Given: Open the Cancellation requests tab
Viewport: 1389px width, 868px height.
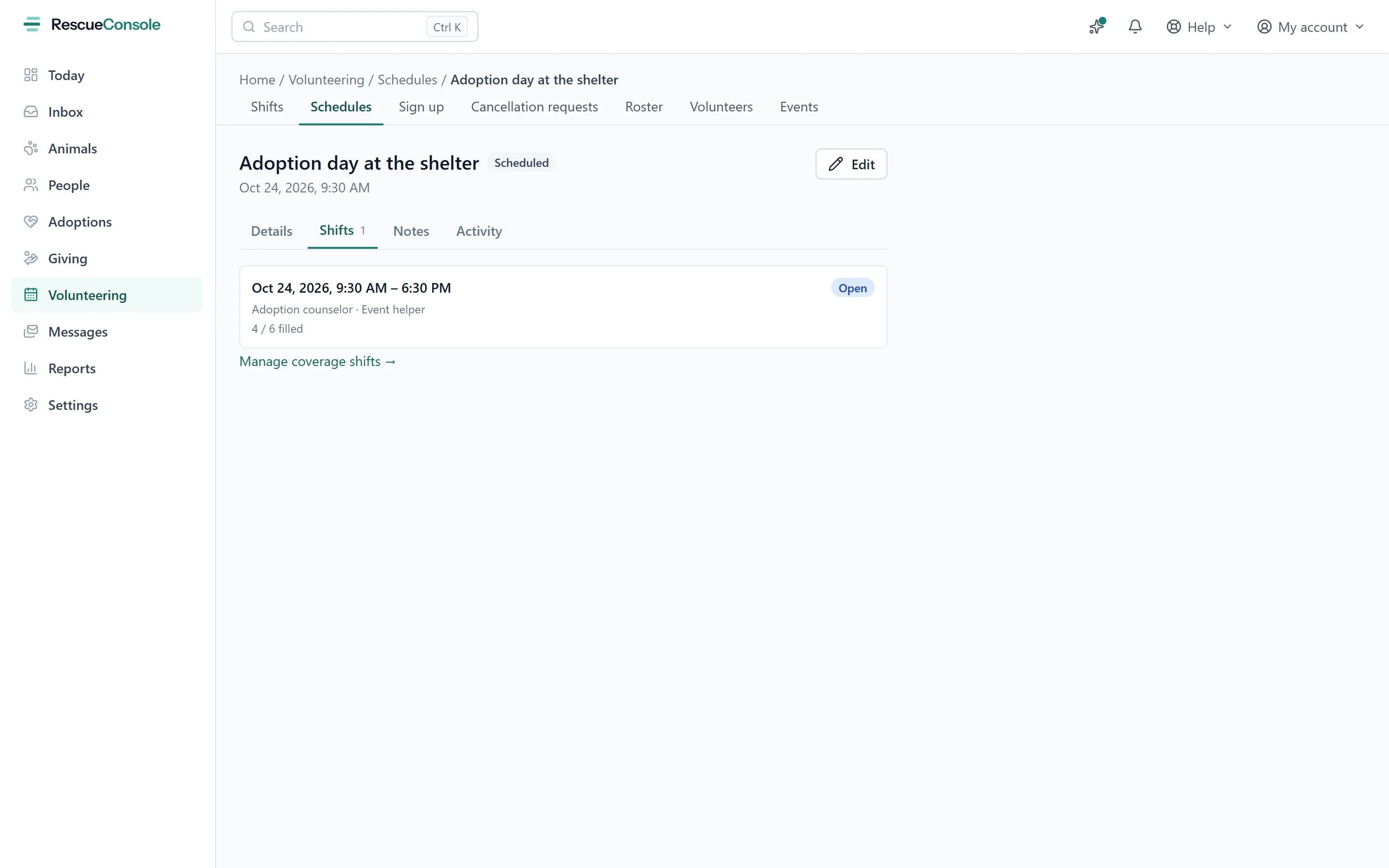Looking at the screenshot, I should pyautogui.click(x=534, y=107).
